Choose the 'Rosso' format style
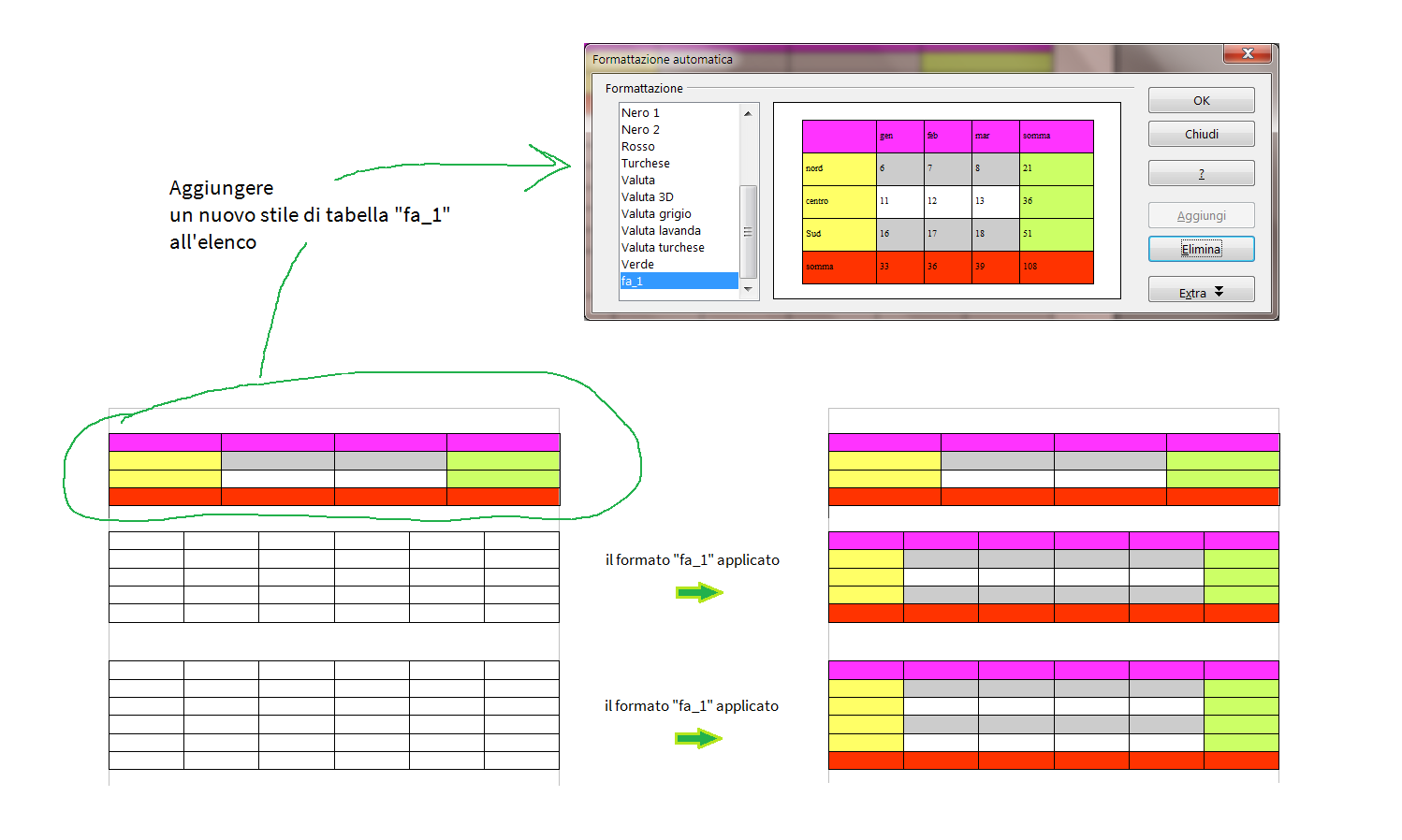 638,147
